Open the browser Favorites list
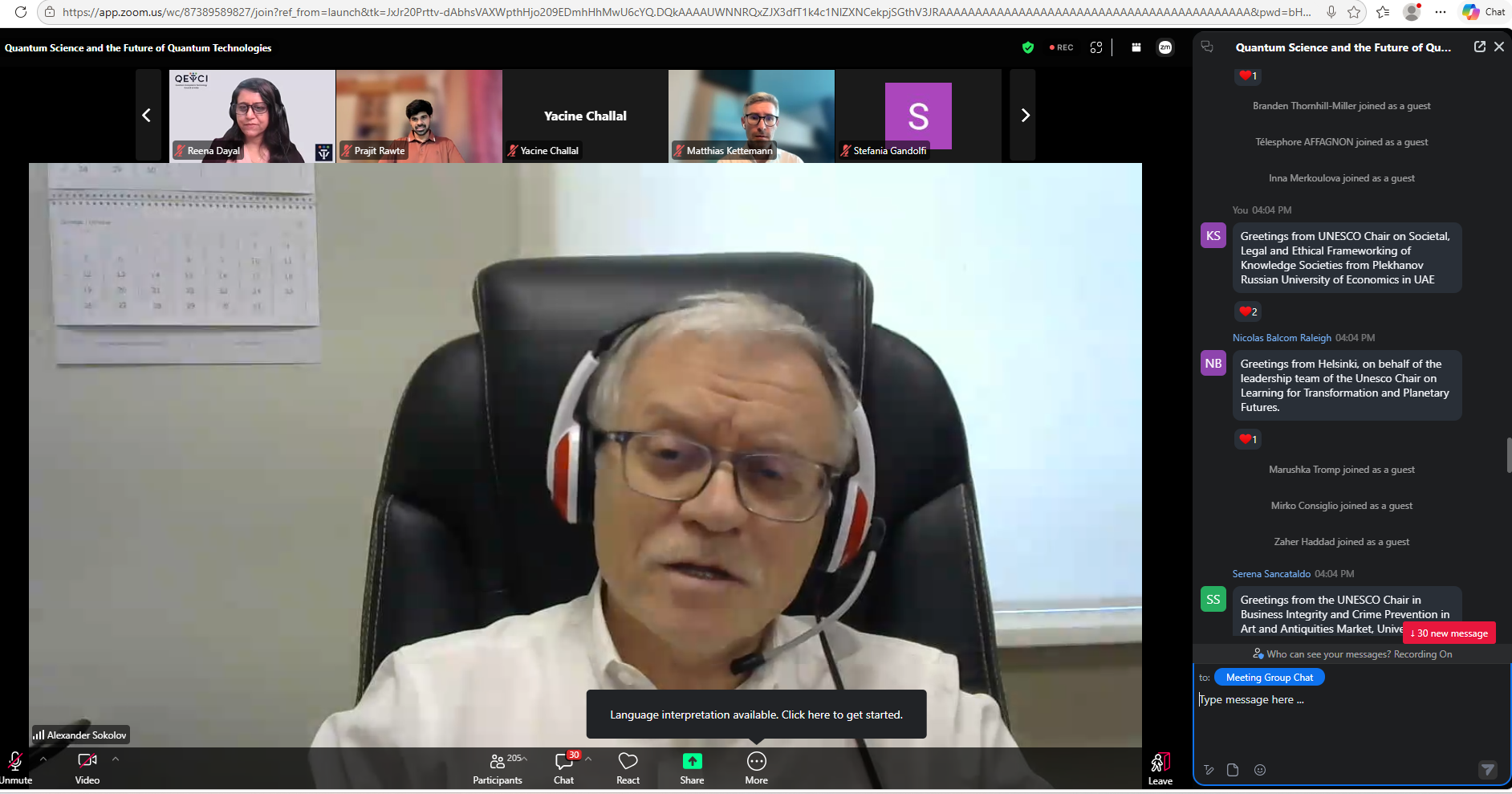1512x794 pixels. 1383,12
